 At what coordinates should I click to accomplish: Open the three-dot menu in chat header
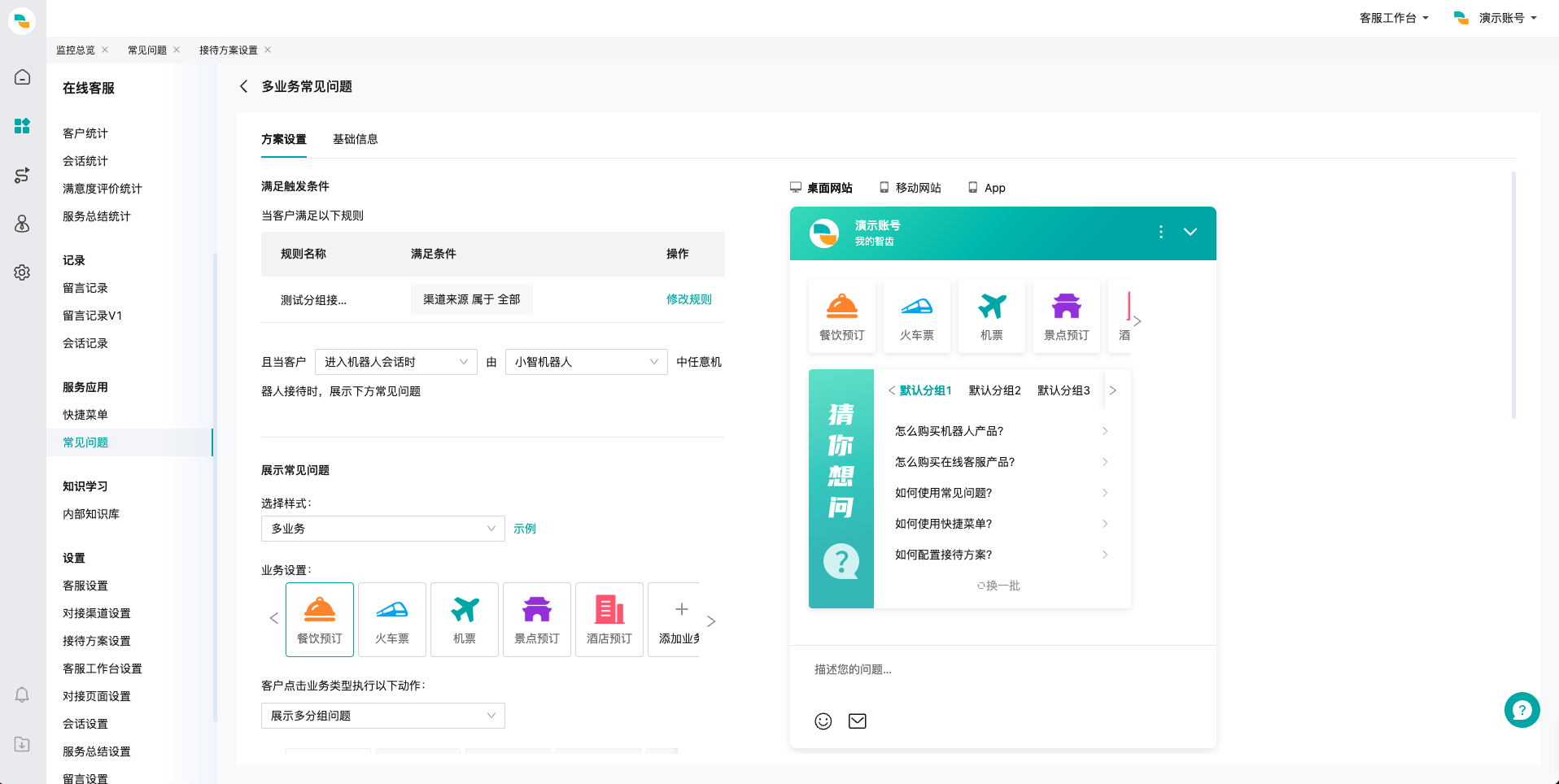(1160, 232)
